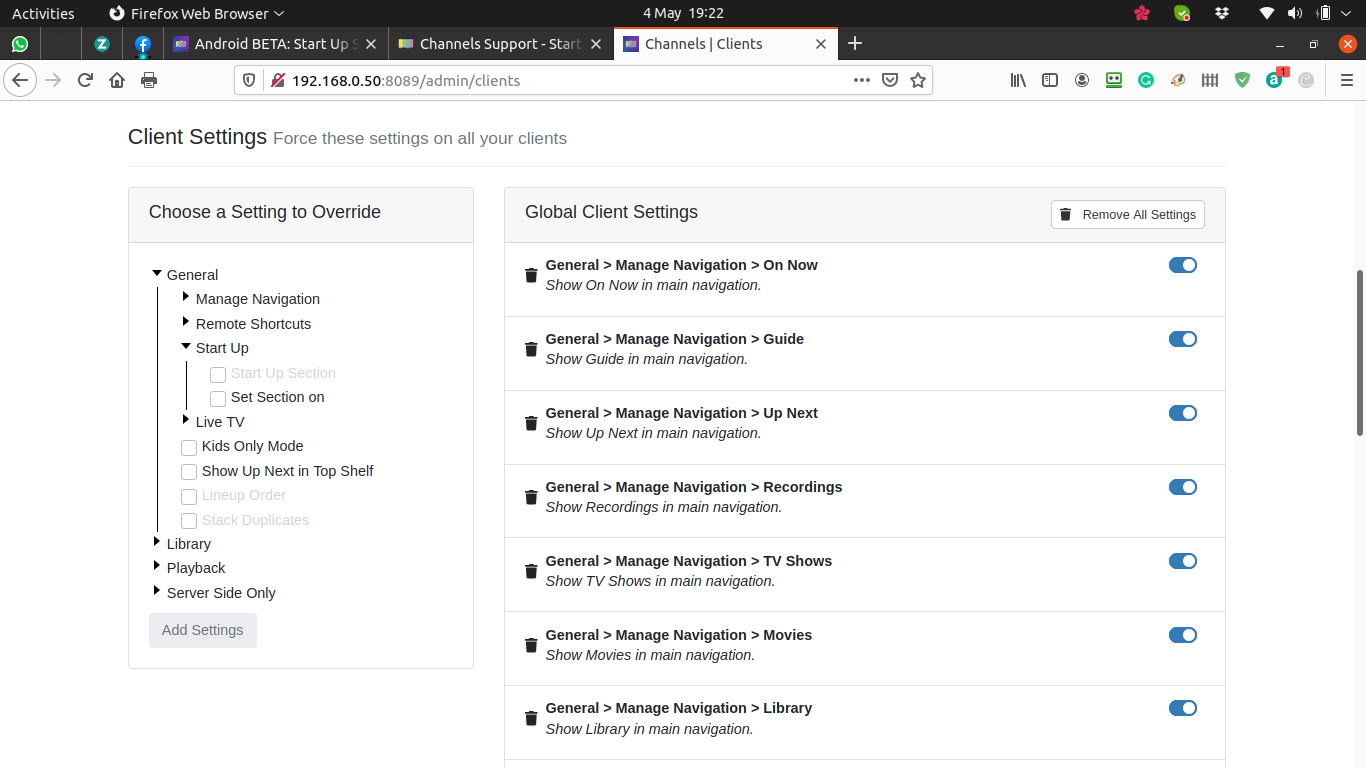Disable the TV Shows navigation toggle
The image size is (1366, 768).
(1182, 561)
